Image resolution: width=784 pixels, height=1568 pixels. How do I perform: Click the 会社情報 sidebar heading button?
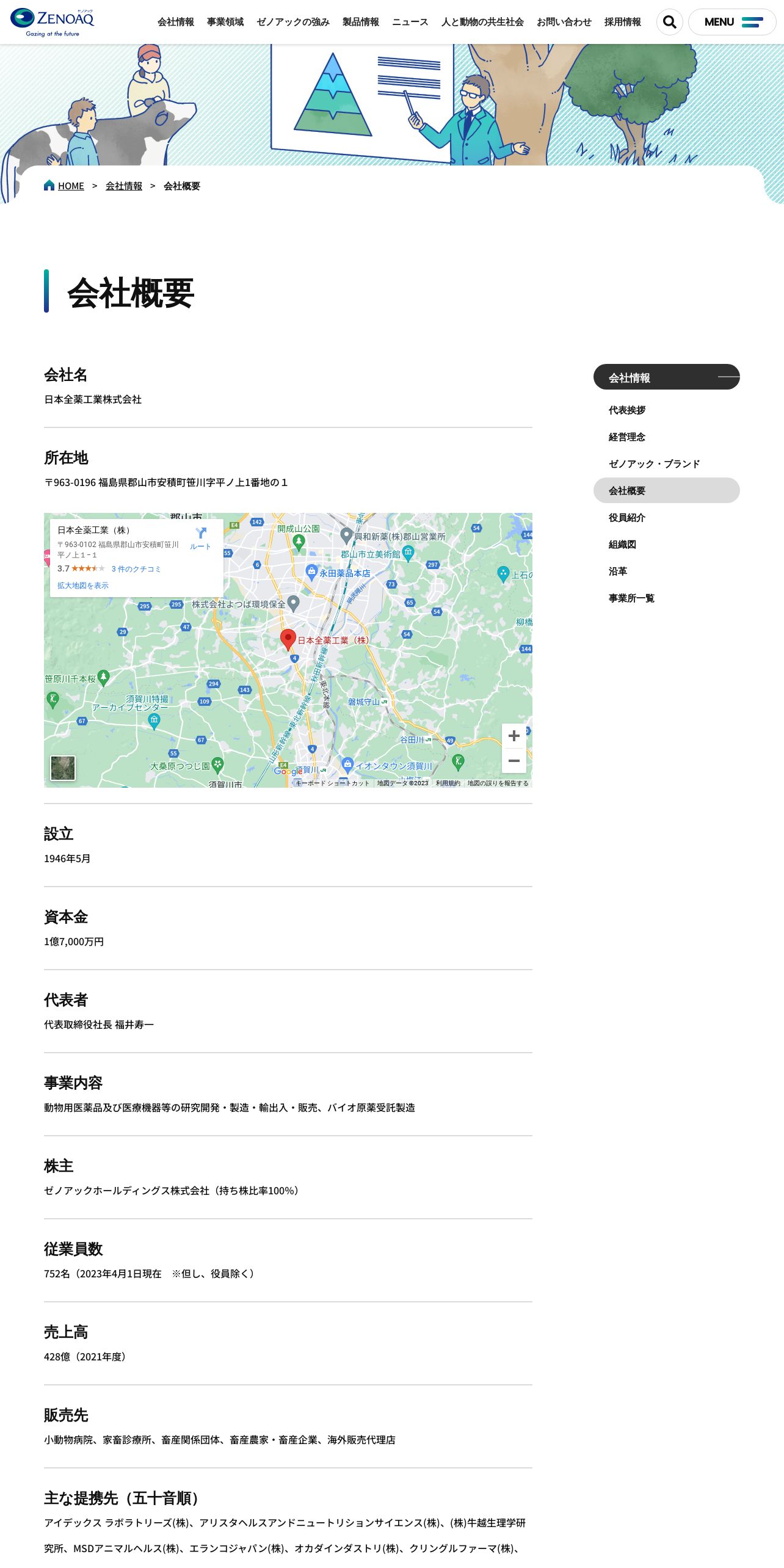tap(667, 377)
